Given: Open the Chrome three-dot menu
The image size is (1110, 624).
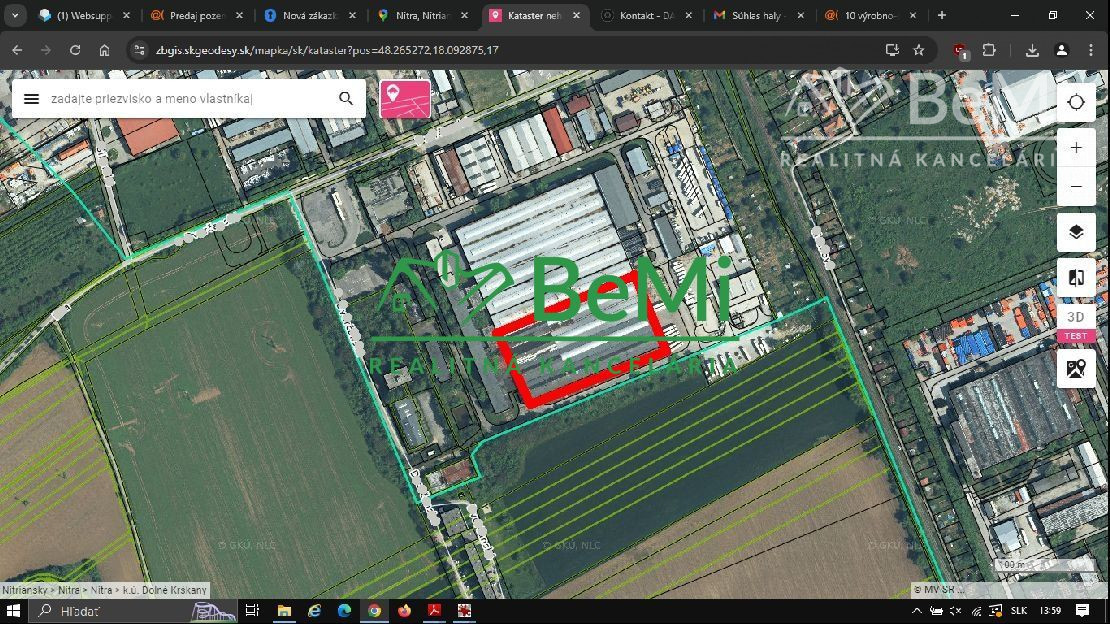Looking at the screenshot, I should [1090, 50].
